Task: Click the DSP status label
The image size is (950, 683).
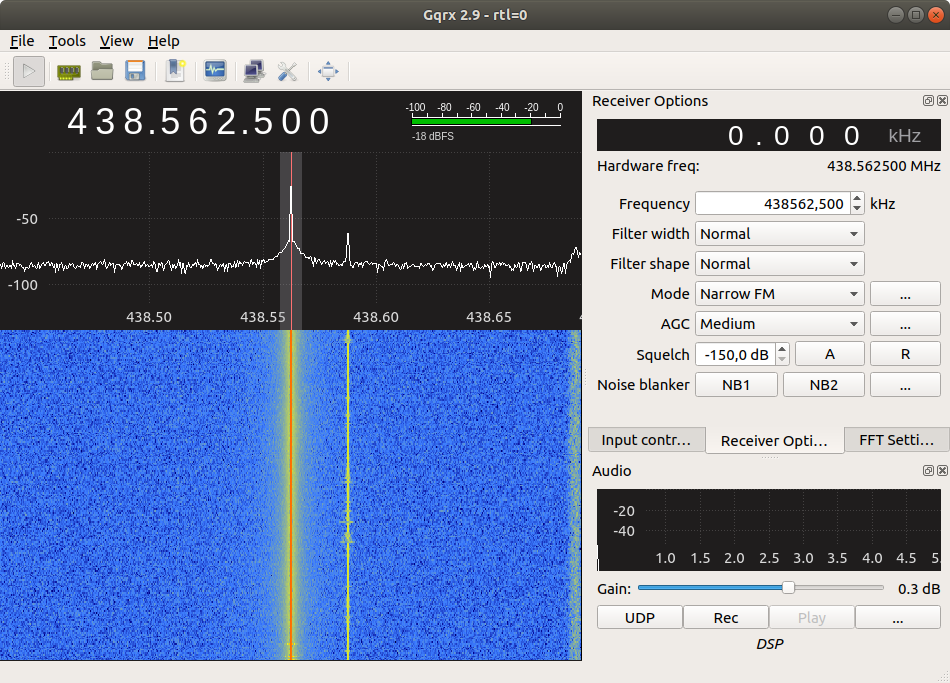Action: coord(769,644)
